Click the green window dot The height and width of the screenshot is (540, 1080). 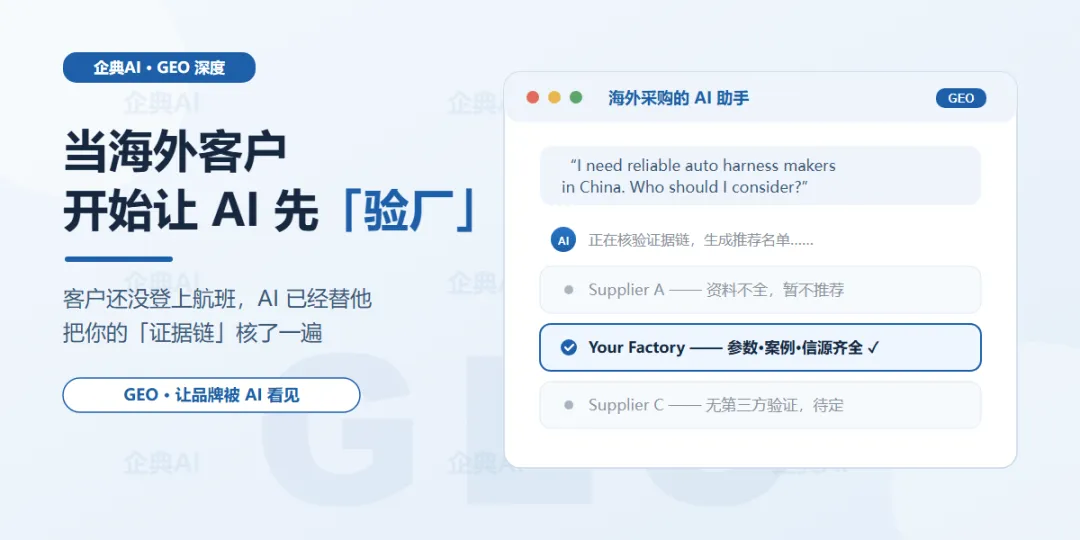click(576, 98)
